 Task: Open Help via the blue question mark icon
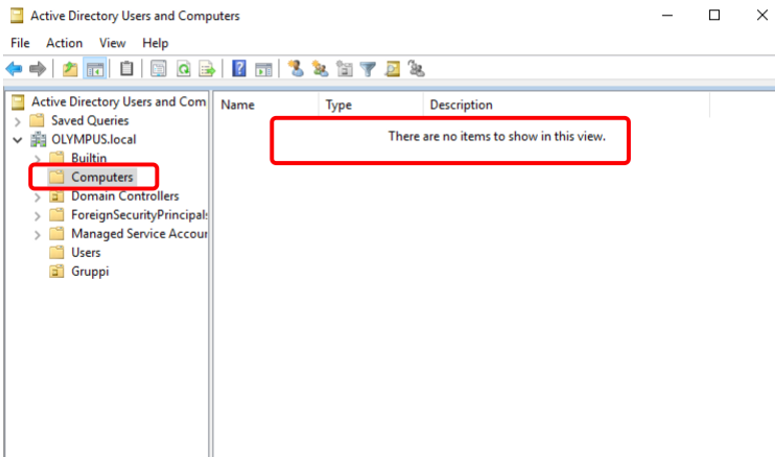pyautogui.click(x=240, y=69)
